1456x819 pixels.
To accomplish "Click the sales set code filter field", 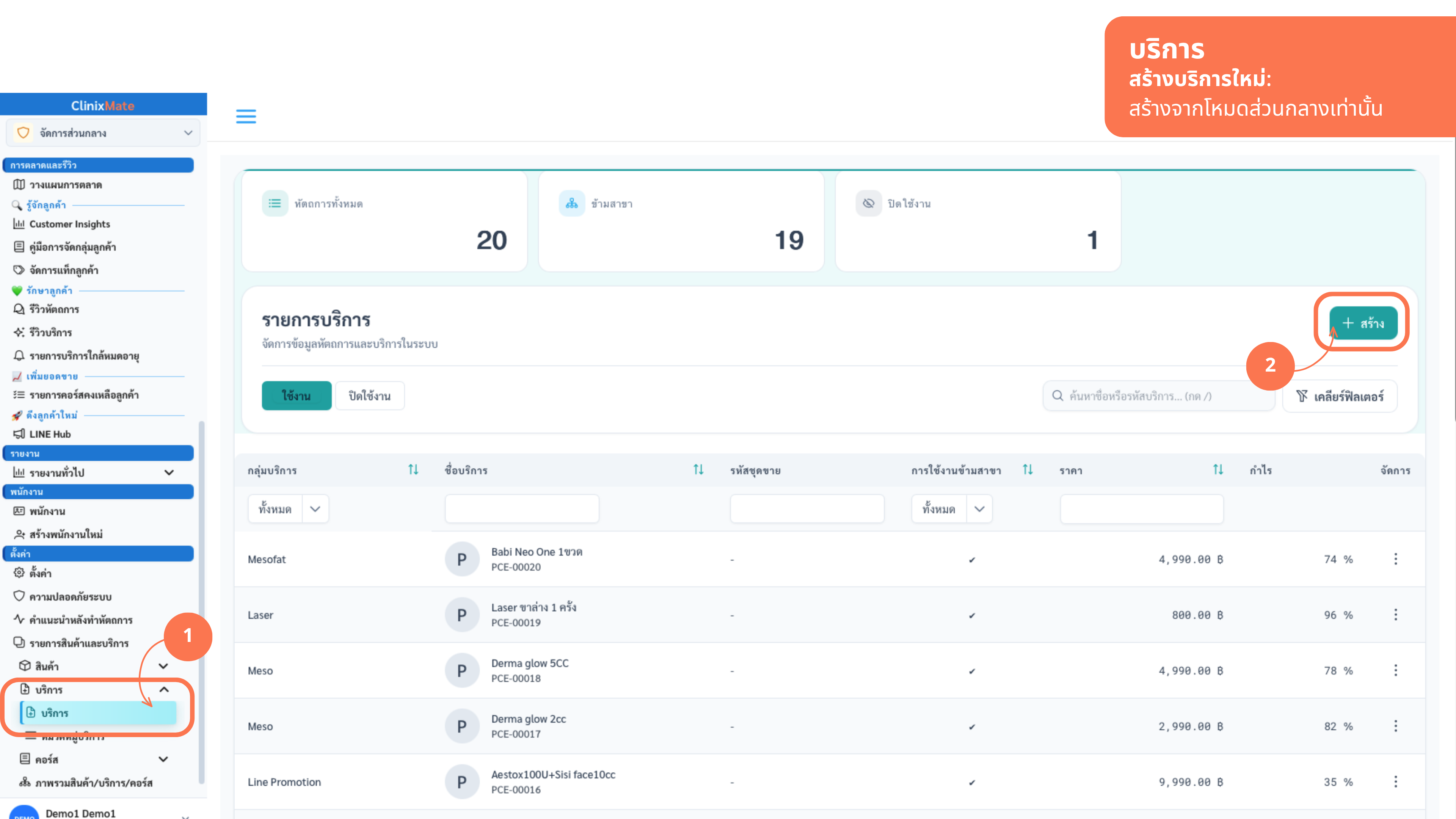I will tap(807, 509).
